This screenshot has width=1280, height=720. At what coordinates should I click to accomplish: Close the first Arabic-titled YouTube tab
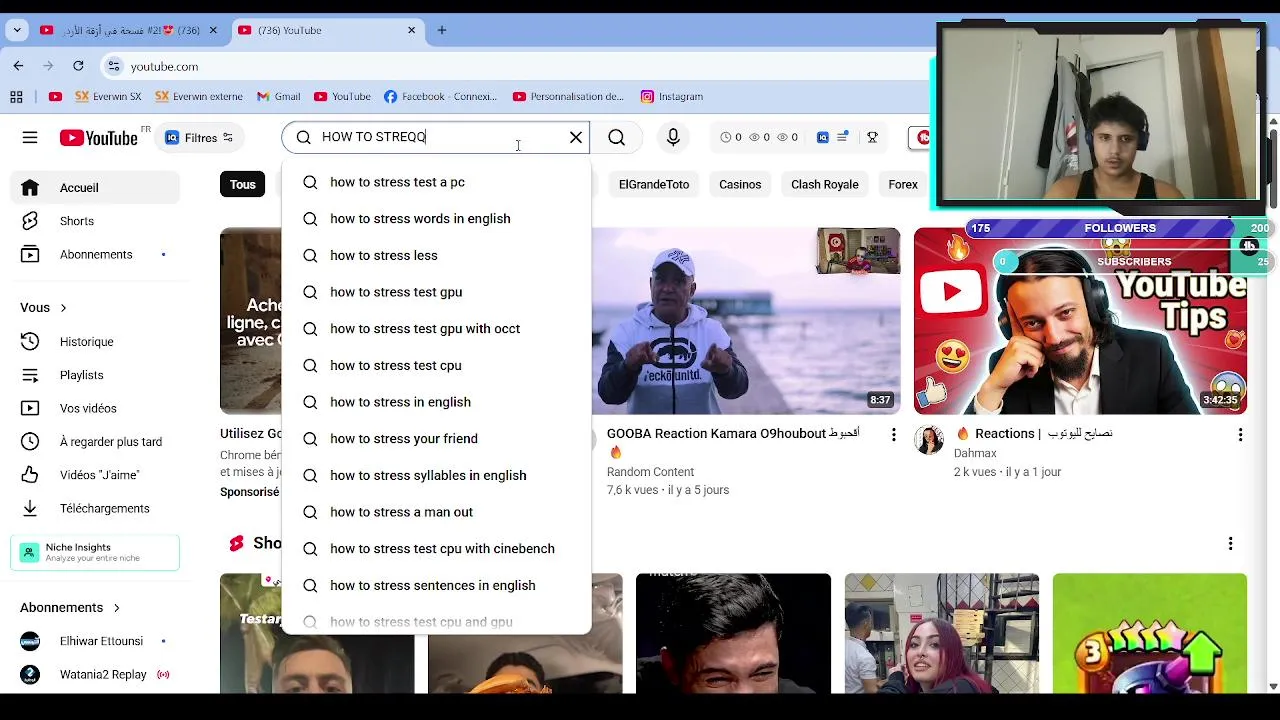pyautogui.click(x=212, y=30)
